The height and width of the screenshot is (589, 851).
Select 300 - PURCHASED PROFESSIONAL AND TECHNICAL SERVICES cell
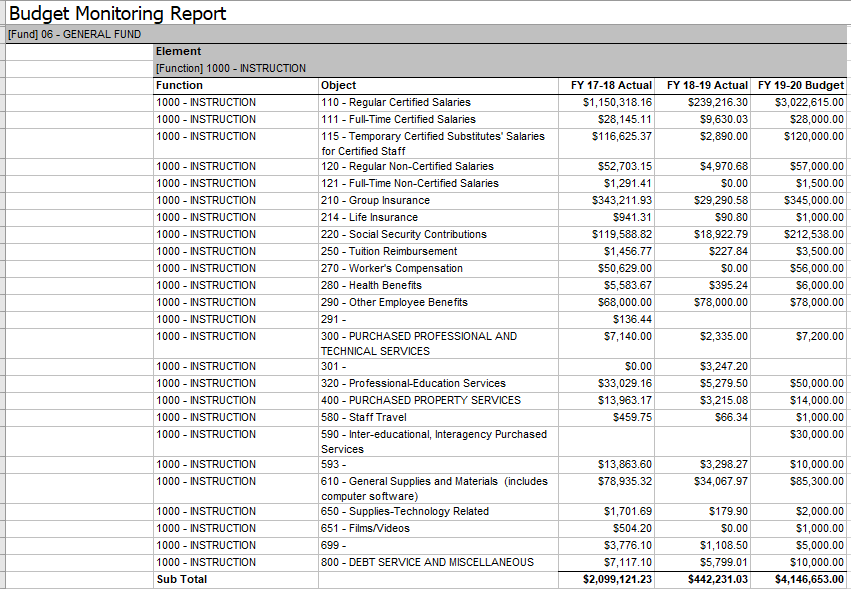tap(439, 344)
